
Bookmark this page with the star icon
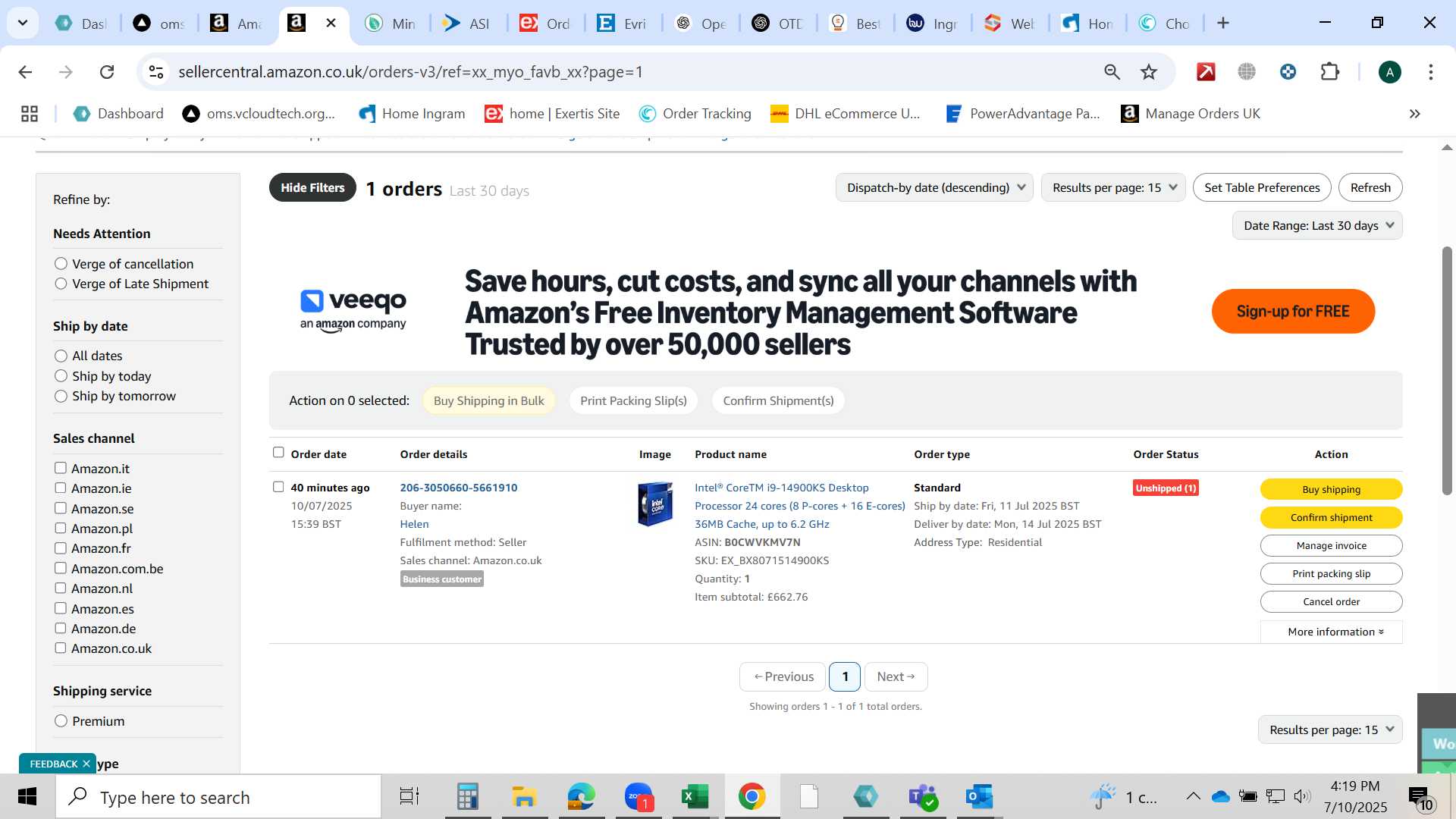[x=1149, y=72]
